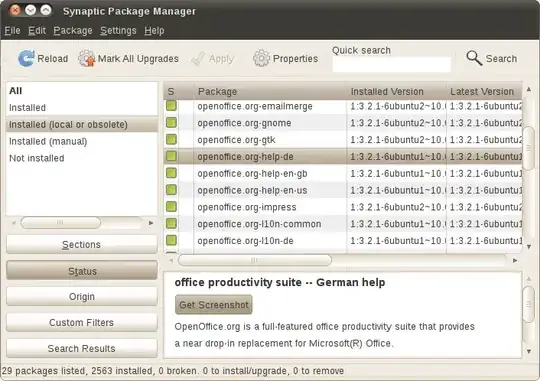Image resolution: width=540 pixels, height=381 pixels.
Task: Click the Properties gear icon
Action: [x=261, y=58]
